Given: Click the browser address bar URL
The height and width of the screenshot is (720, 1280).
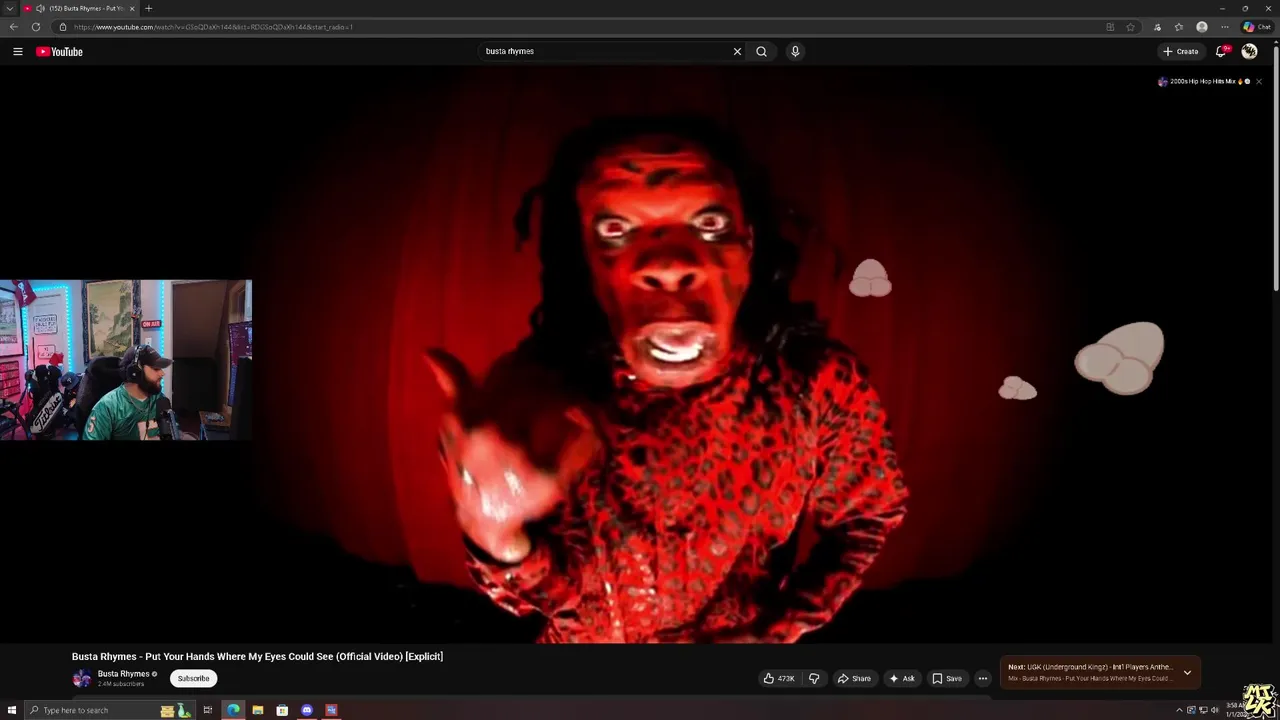Looking at the screenshot, I should 213,27.
